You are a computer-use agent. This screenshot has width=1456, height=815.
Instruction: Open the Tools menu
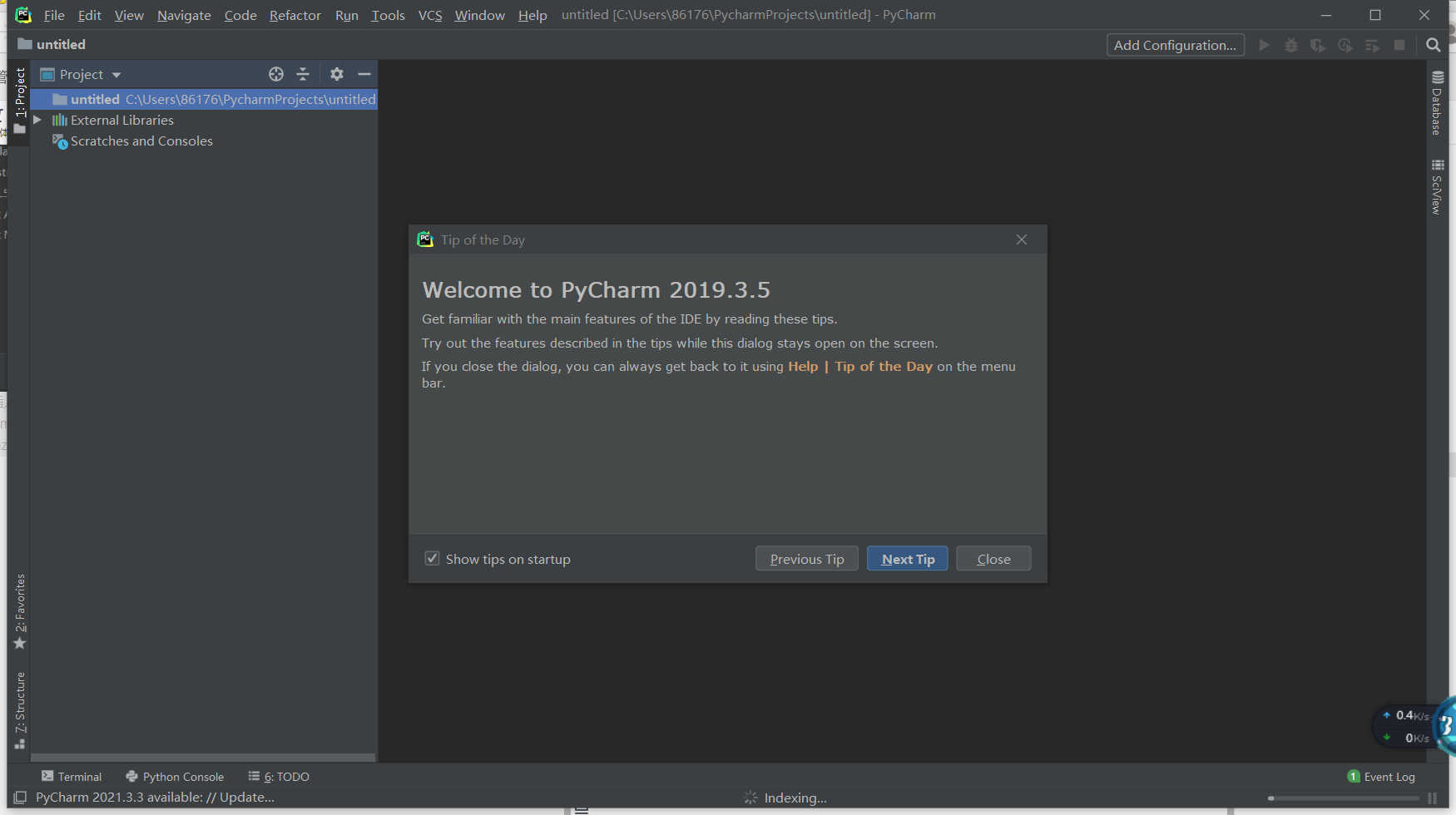(388, 15)
